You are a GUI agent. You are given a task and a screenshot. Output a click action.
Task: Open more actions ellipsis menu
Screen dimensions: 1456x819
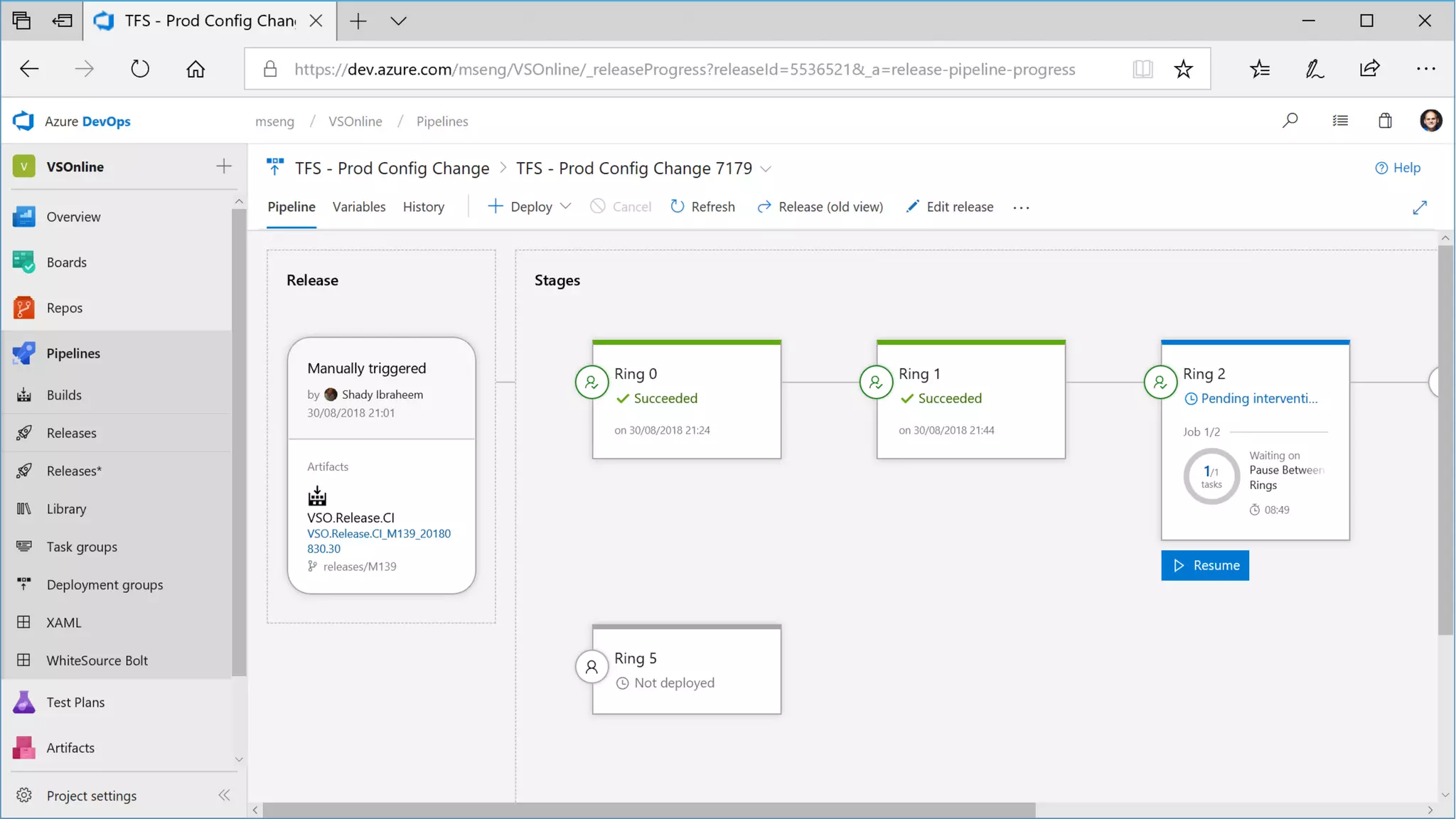(1021, 208)
